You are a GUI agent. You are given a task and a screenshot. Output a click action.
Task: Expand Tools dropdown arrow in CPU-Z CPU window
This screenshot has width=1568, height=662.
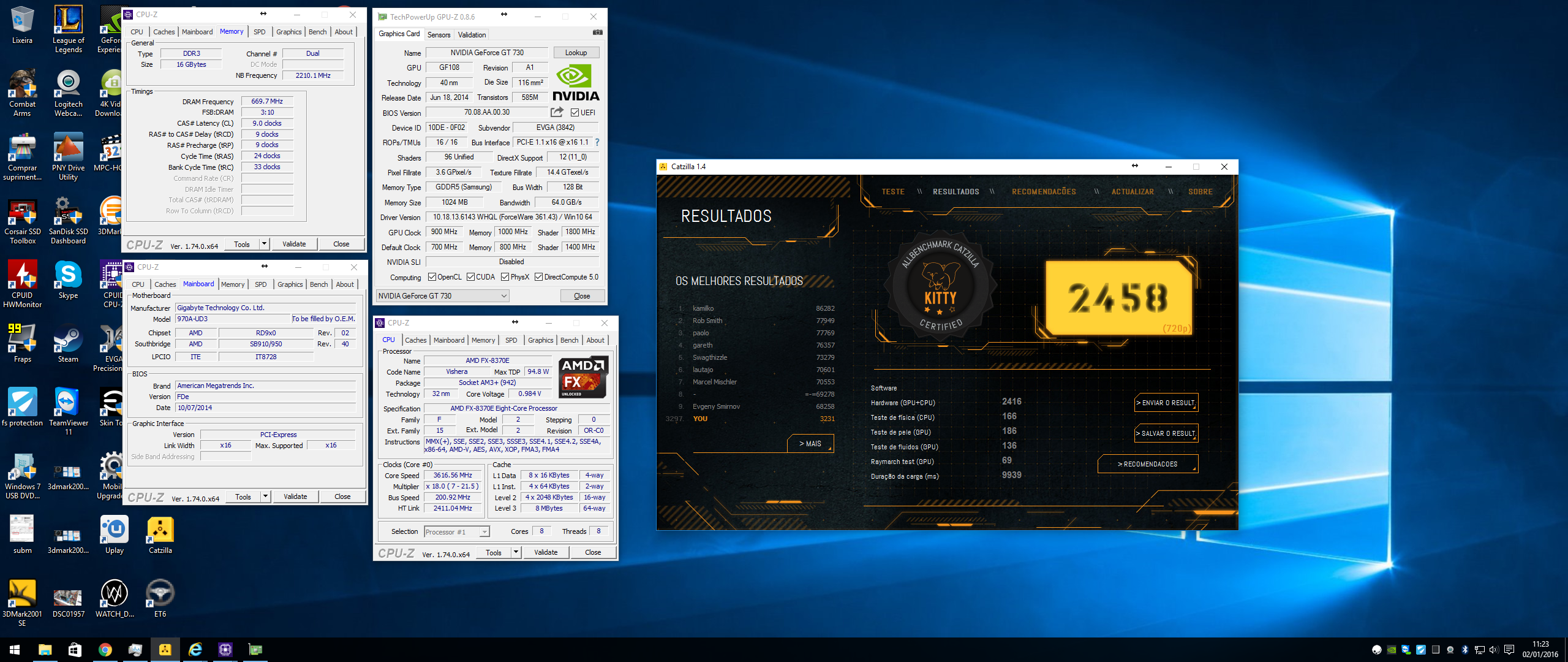click(x=516, y=552)
